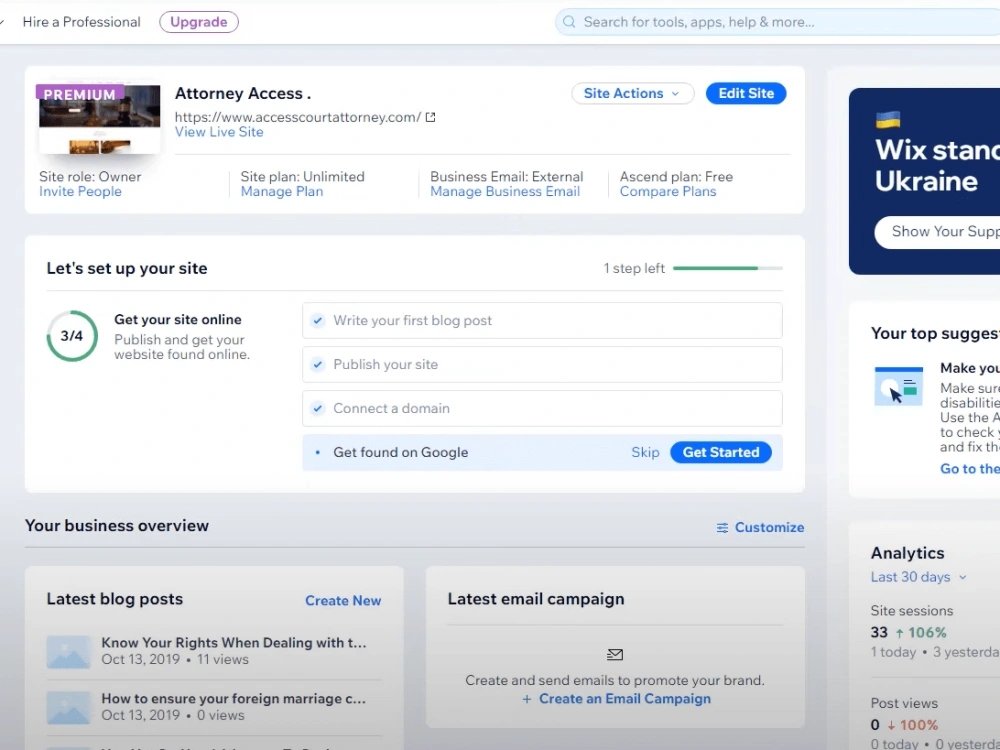Image resolution: width=1000 pixels, height=750 pixels.
Task: Click Get your site online heading
Action: point(178,320)
